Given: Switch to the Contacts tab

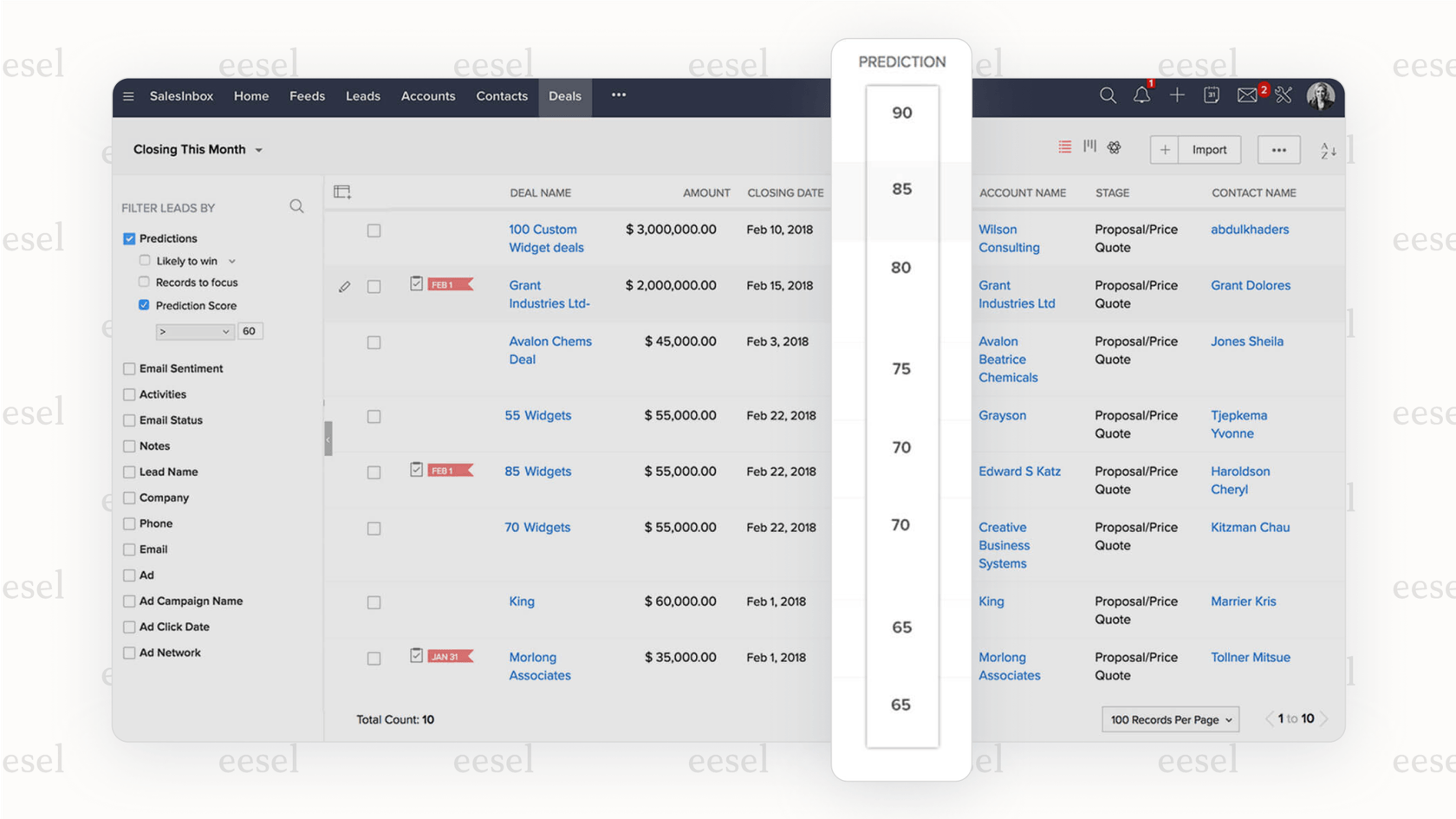Looking at the screenshot, I should pyautogui.click(x=502, y=96).
